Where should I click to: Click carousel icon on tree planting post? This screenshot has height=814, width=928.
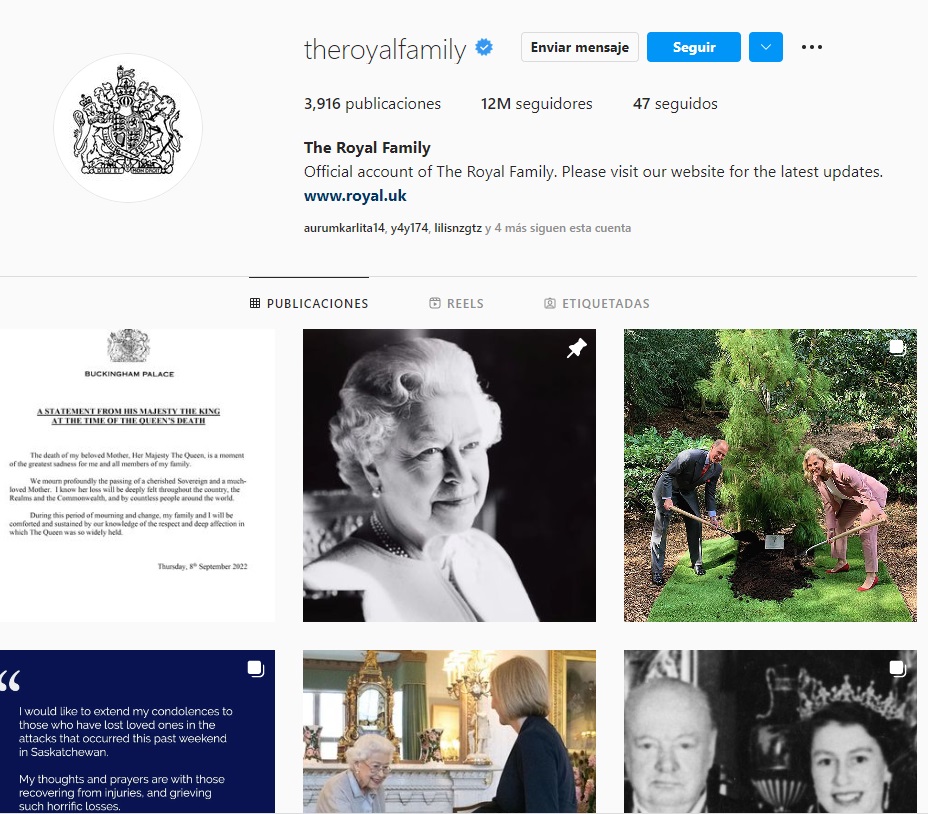[x=897, y=348]
